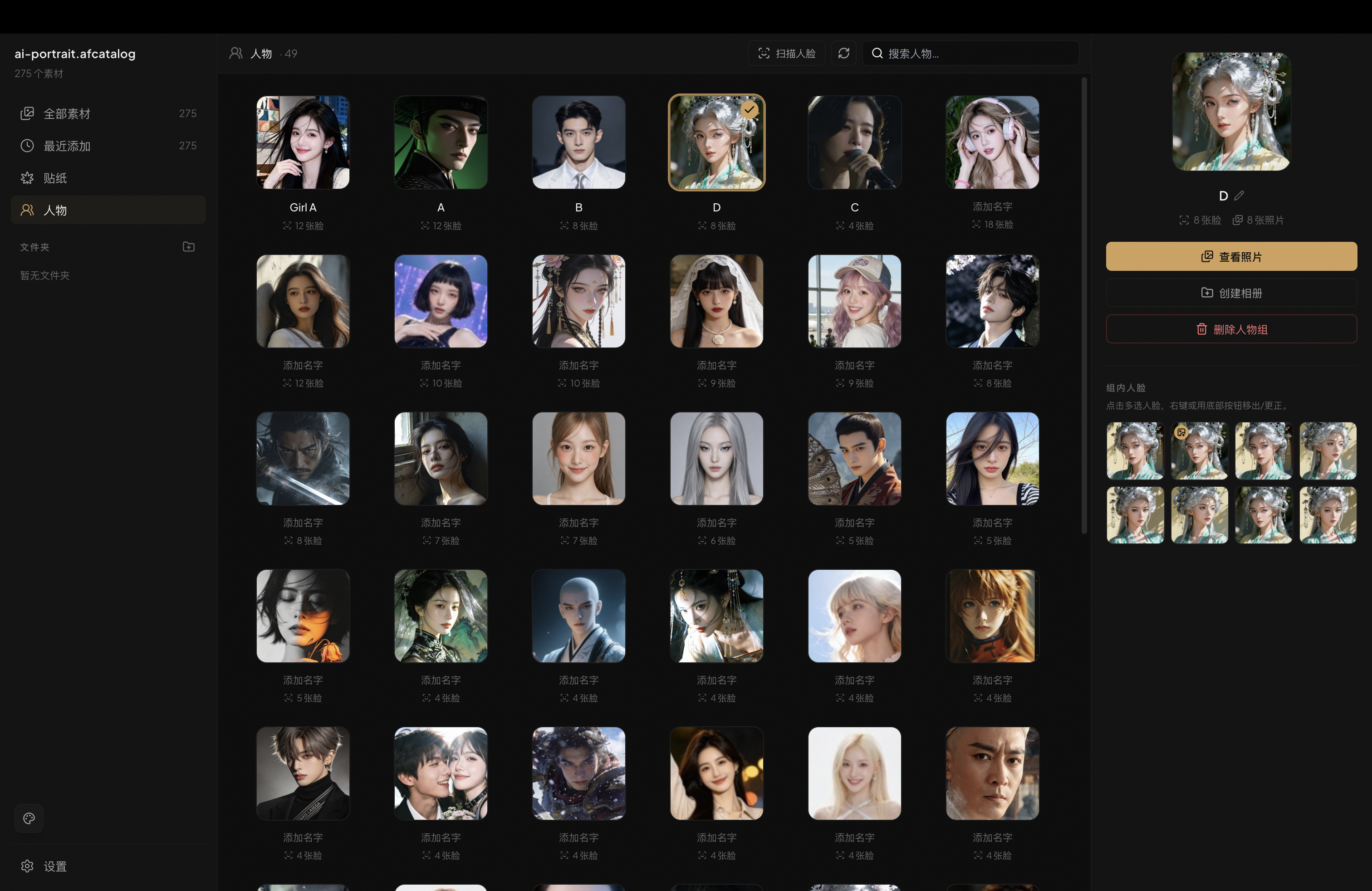Click the 删除人物组 button
The width and height of the screenshot is (1372, 891).
[x=1231, y=329]
